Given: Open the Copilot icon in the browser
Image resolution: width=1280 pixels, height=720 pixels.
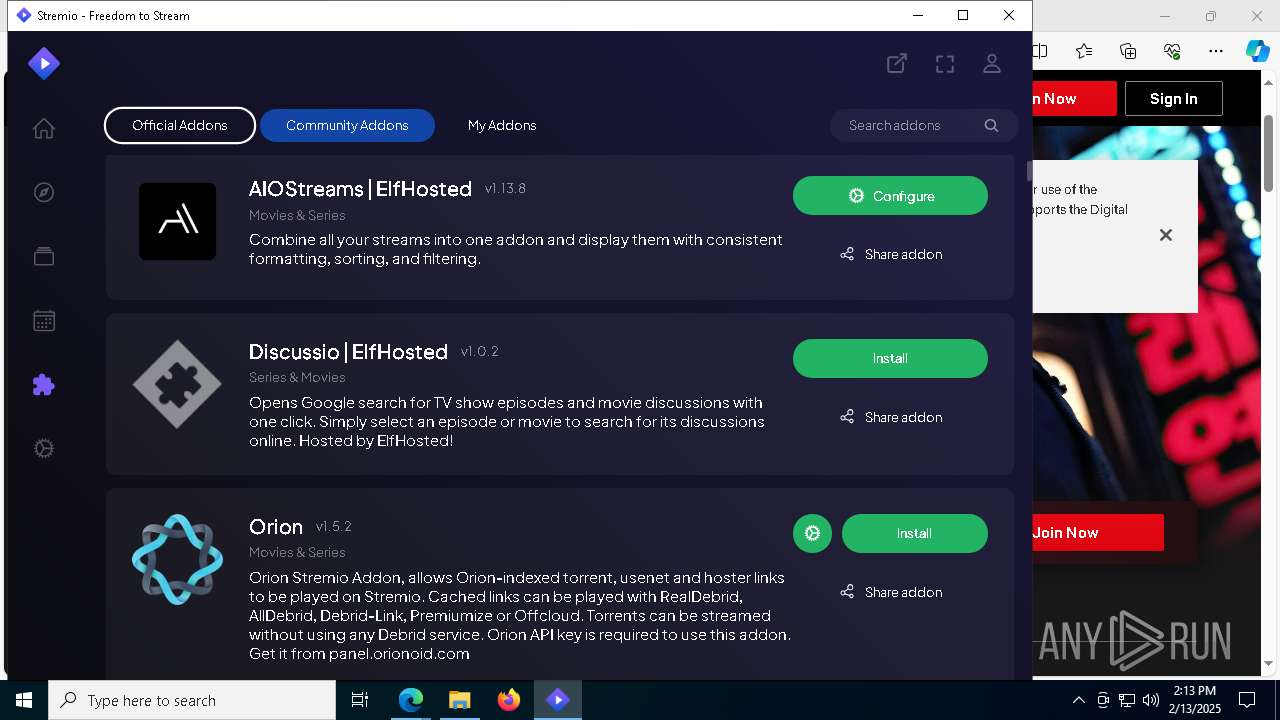Looking at the screenshot, I should [x=1257, y=51].
